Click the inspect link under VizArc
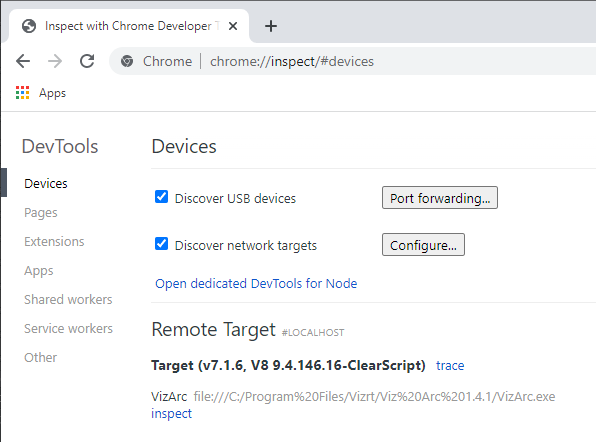Image resolution: width=596 pixels, height=442 pixels. click(171, 413)
